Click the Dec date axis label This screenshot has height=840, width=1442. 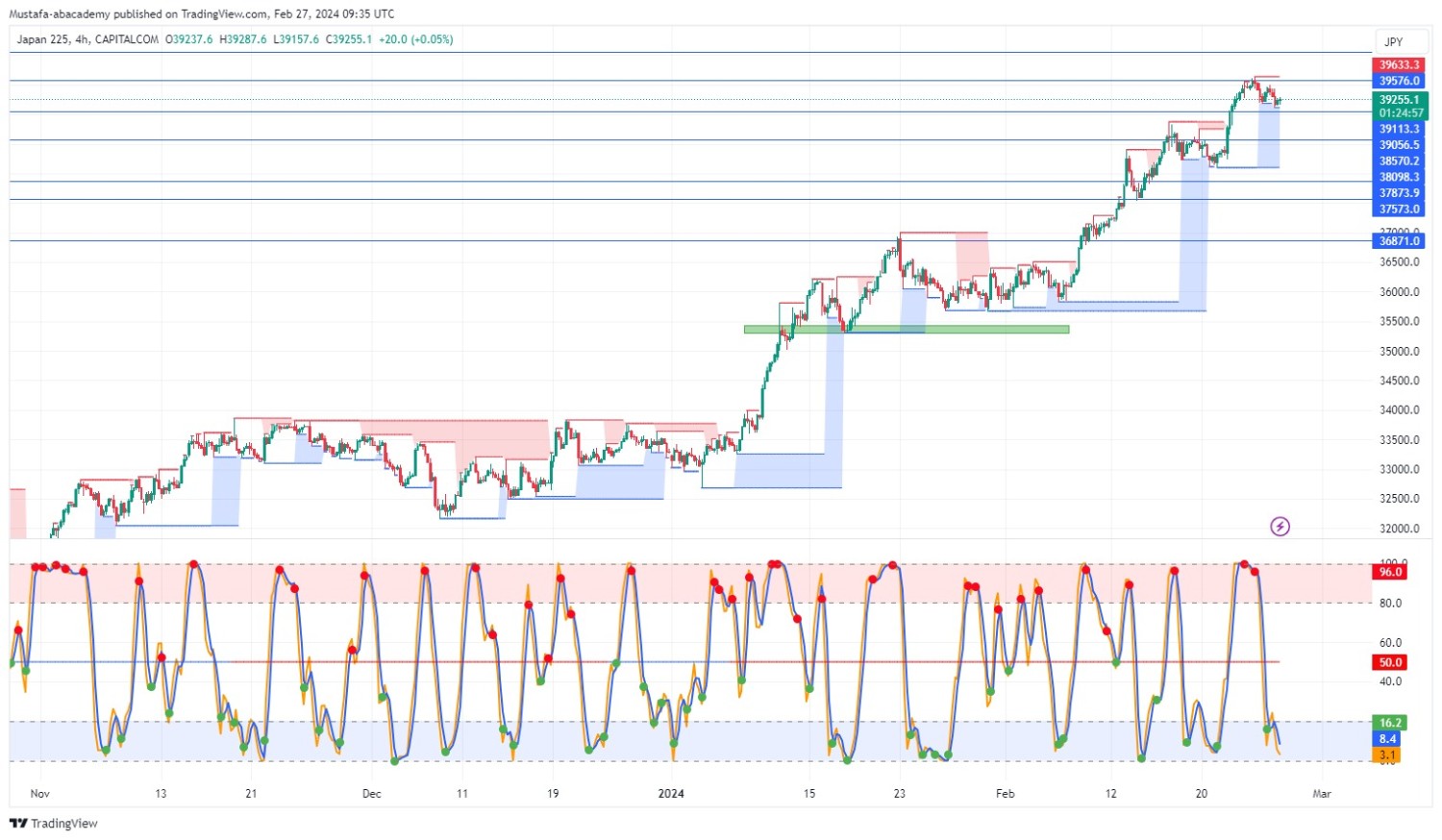click(x=371, y=794)
